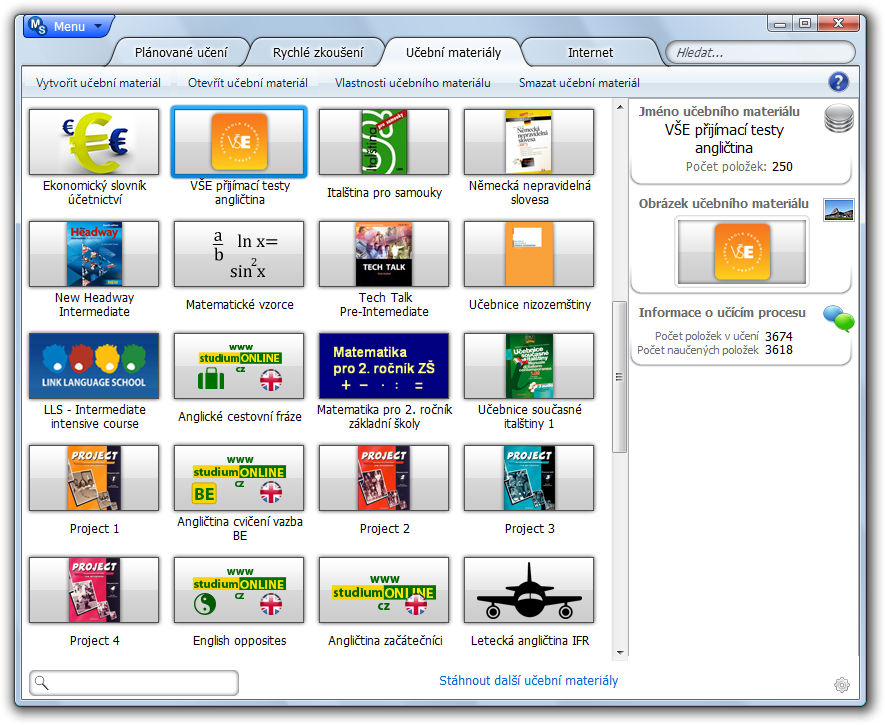
Task: Open Matematika pro 2. ročník material
Action: (384, 366)
